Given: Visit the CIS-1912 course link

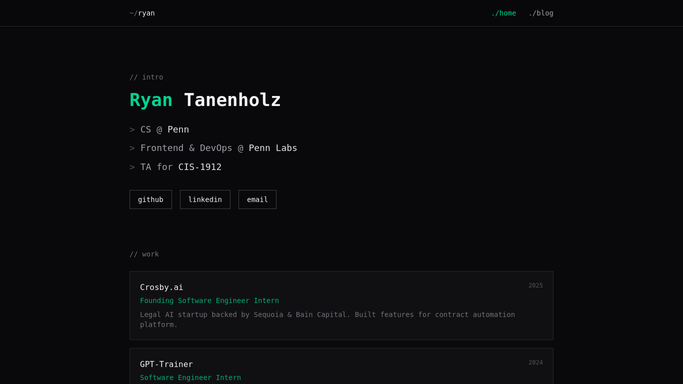Looking at the screenshot, I should (x=199, y=167).
